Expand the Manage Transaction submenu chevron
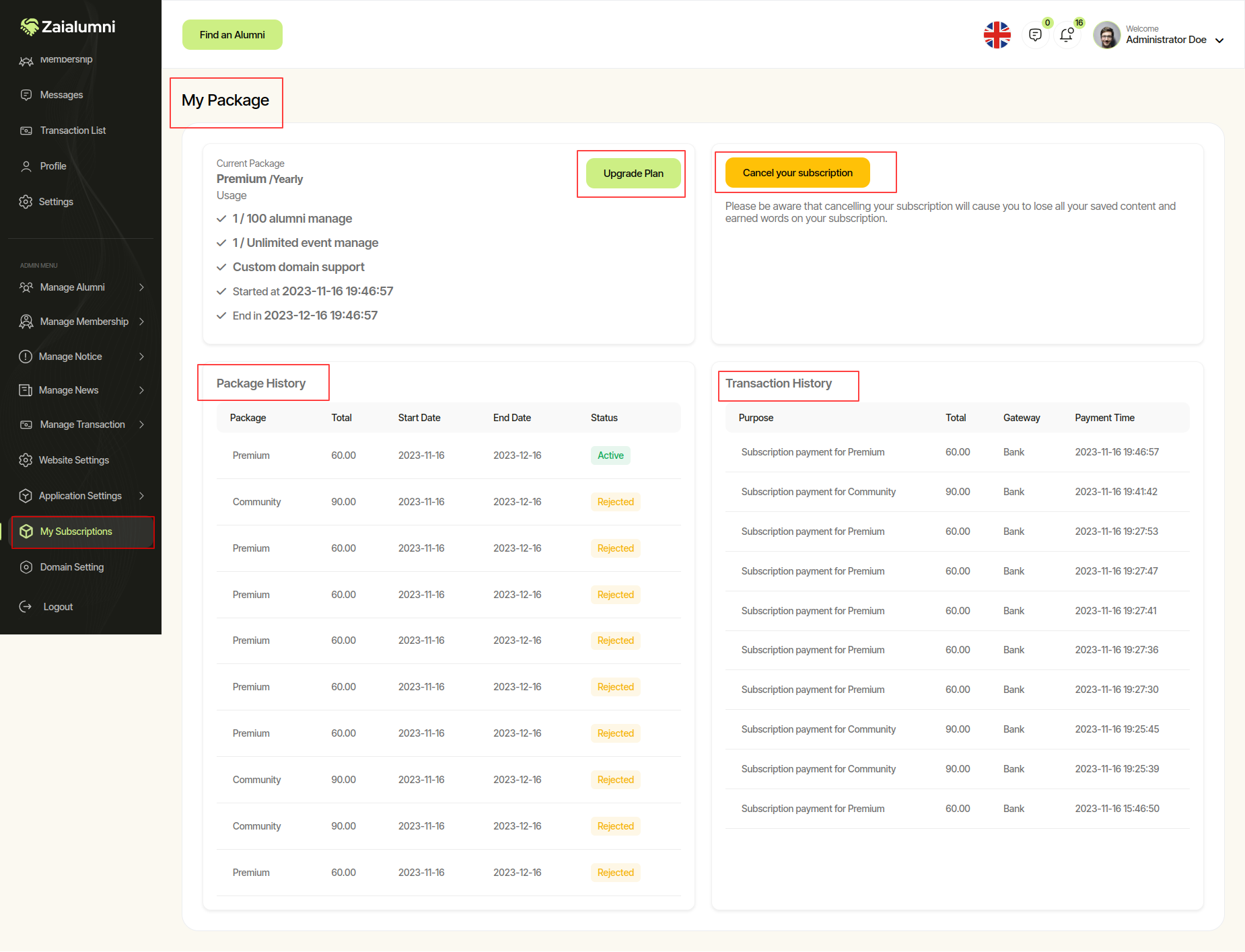 pyautogui.click(x=141, y=425)
